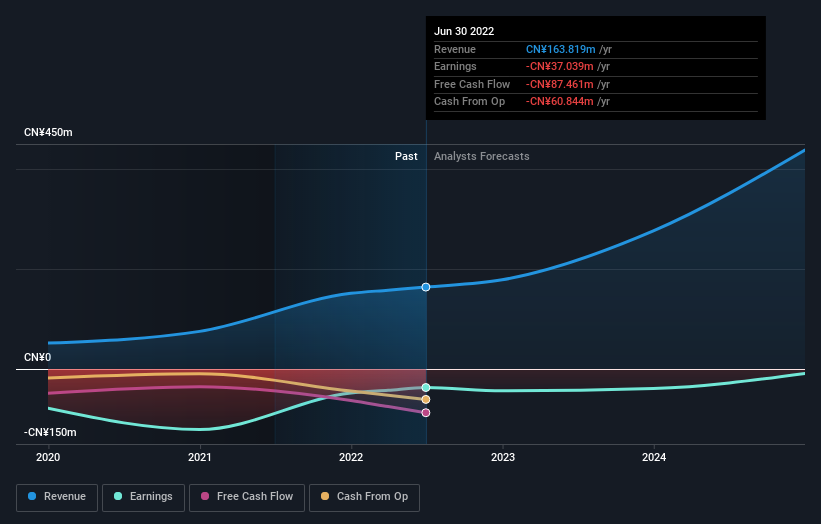Click the 2021 x-axis label
Image resolution: width=821 pixels, height=524 pixels.
pos(199,457)
